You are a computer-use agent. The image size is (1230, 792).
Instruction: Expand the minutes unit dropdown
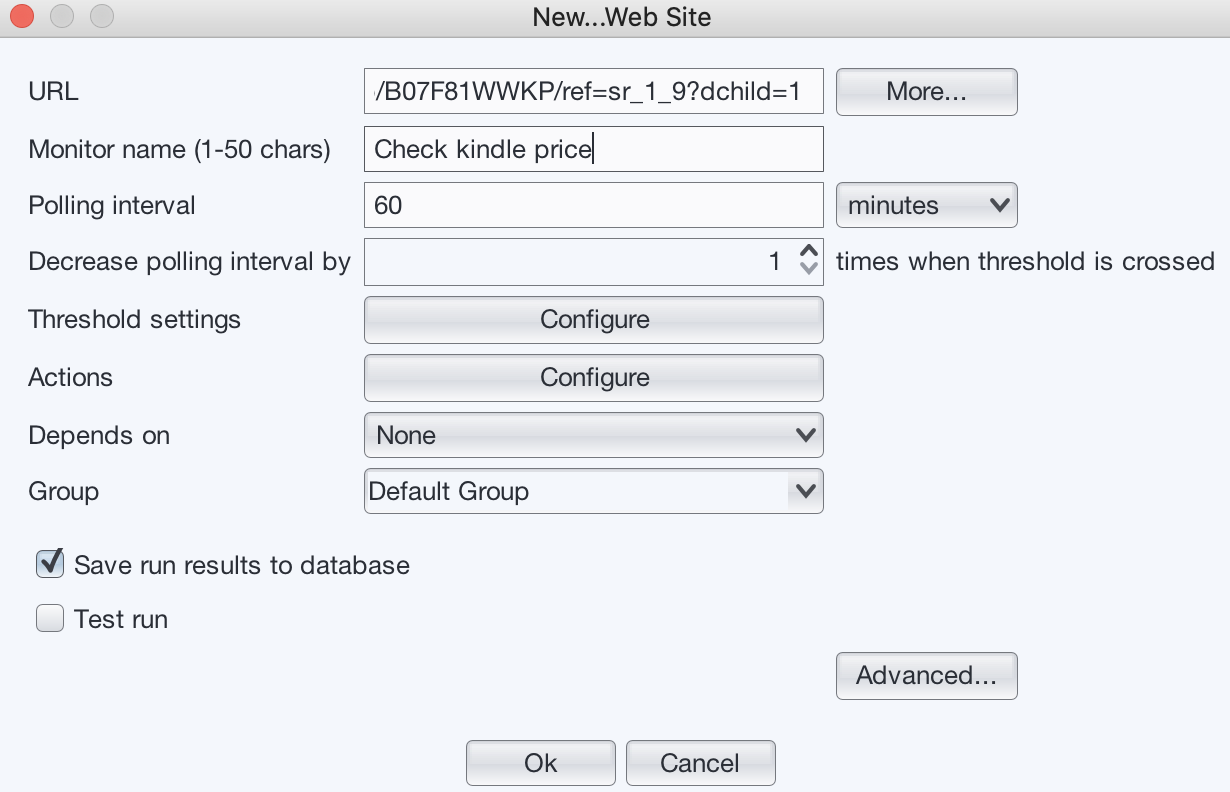click(926, 205)
